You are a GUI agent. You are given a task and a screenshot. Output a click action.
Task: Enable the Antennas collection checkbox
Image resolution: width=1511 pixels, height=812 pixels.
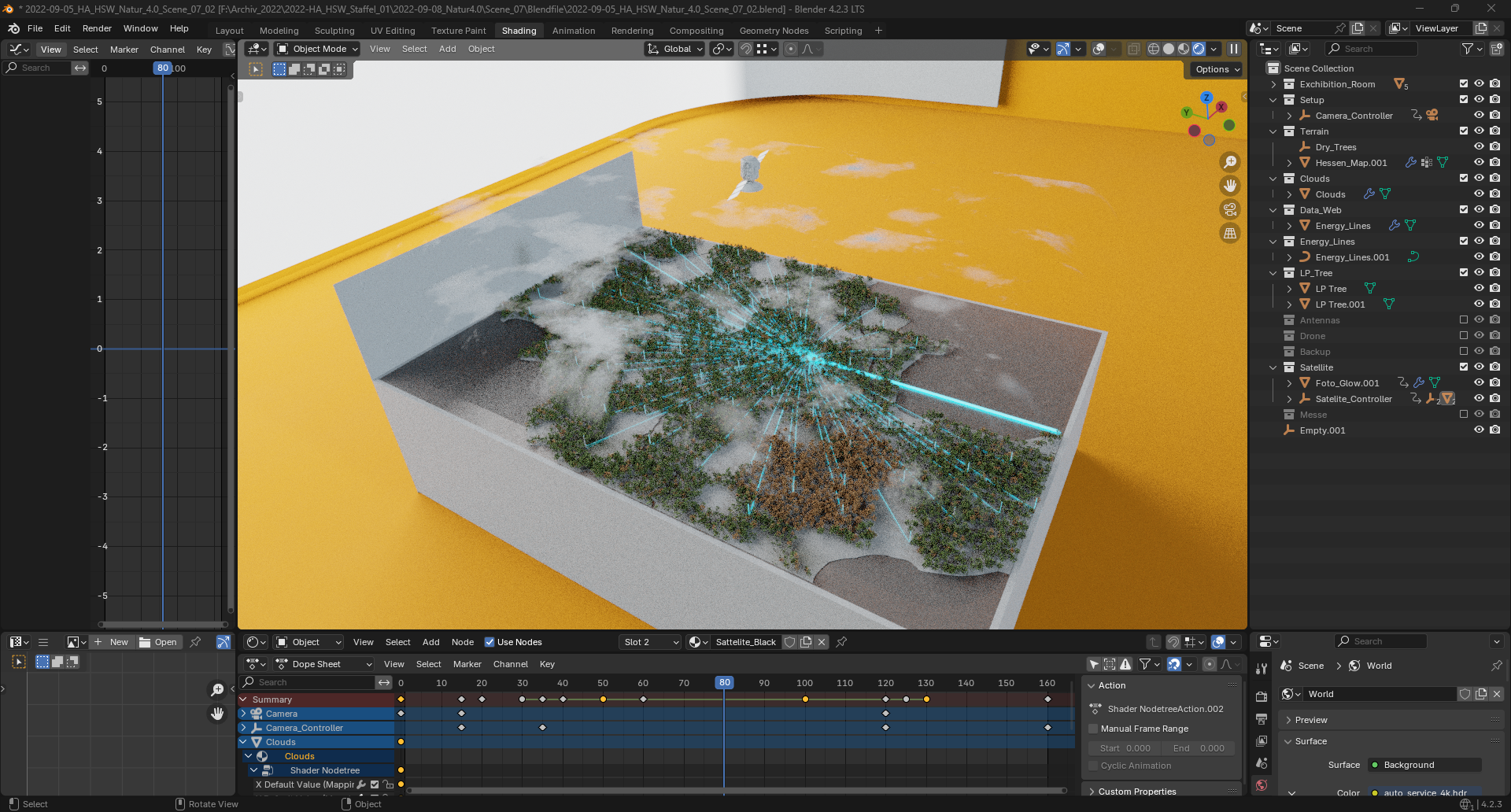pos(1464,319)
